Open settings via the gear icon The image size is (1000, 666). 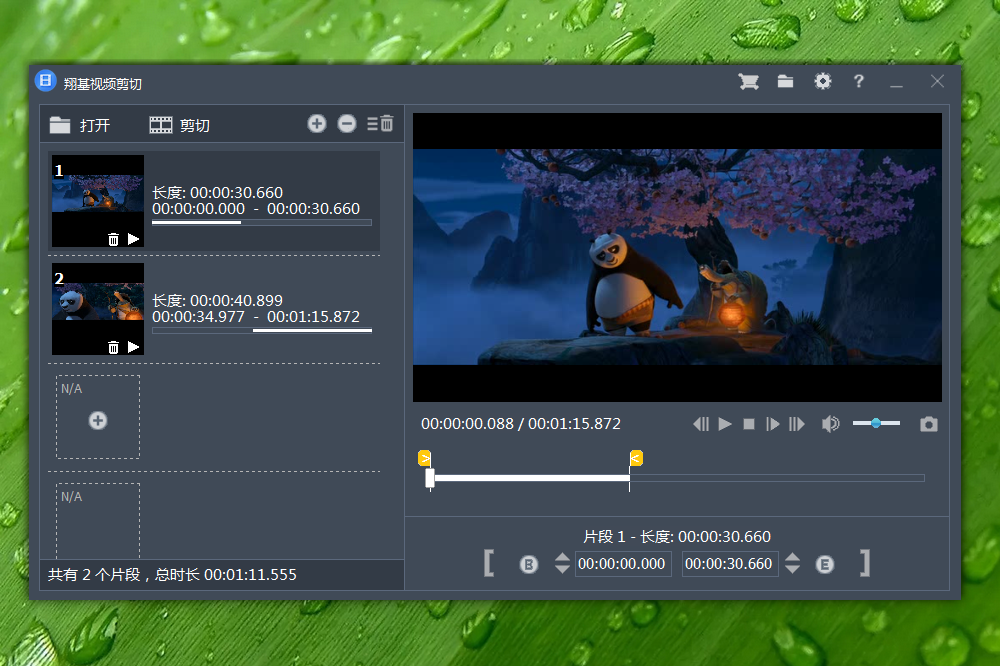(822, 82)
